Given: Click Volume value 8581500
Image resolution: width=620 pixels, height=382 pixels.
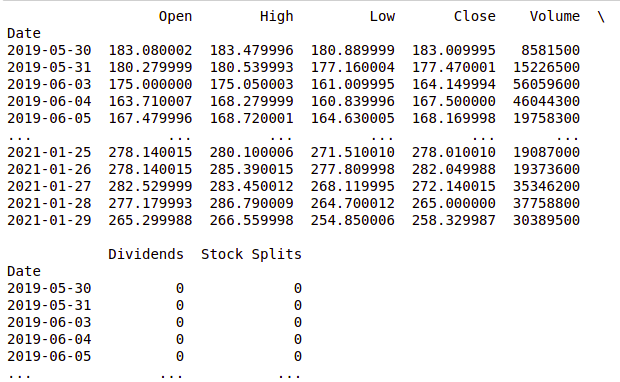Looking at the screenshot, I should (550, 50).
